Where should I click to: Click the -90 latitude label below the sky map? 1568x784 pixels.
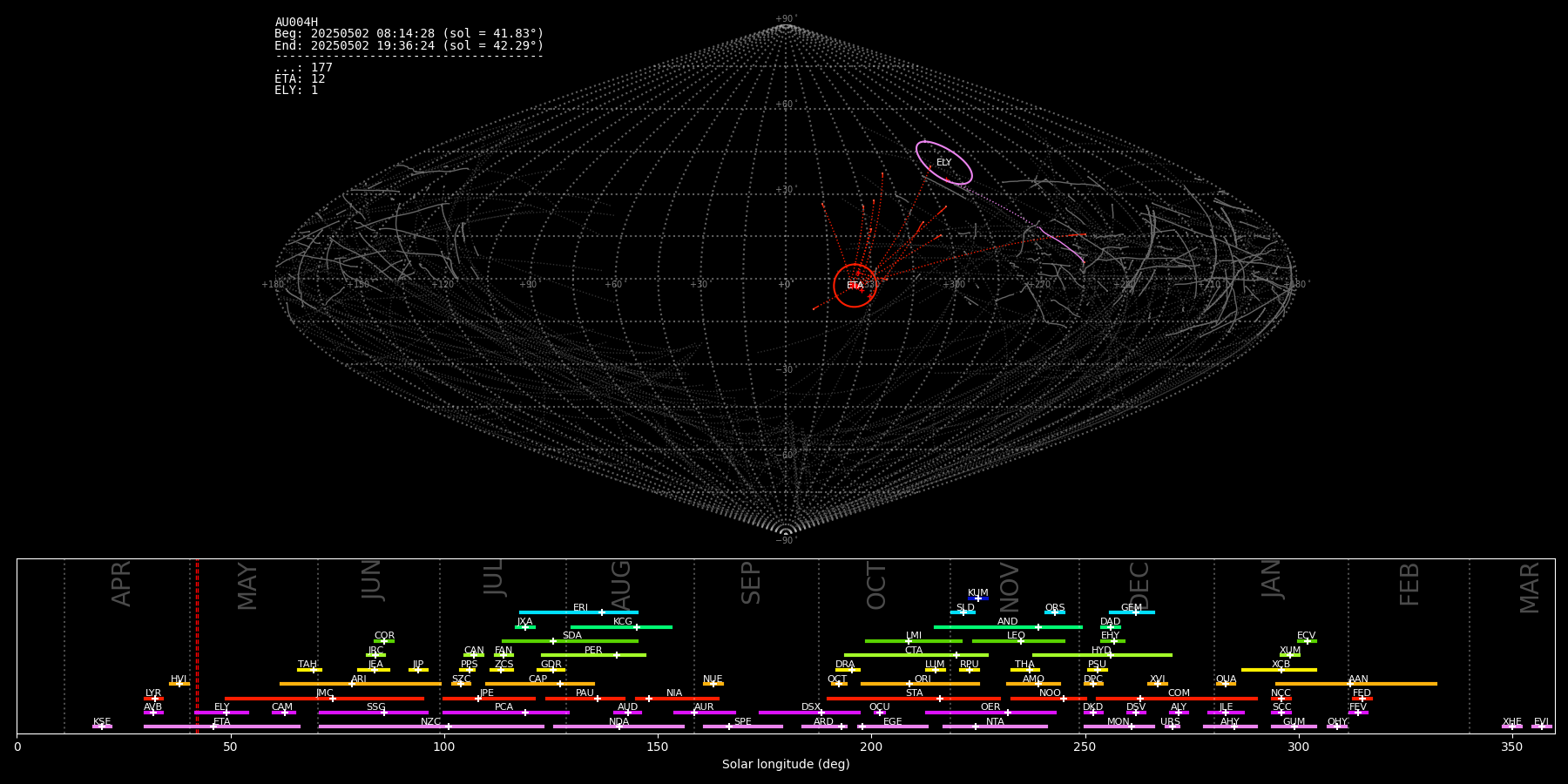pos(785,540)
